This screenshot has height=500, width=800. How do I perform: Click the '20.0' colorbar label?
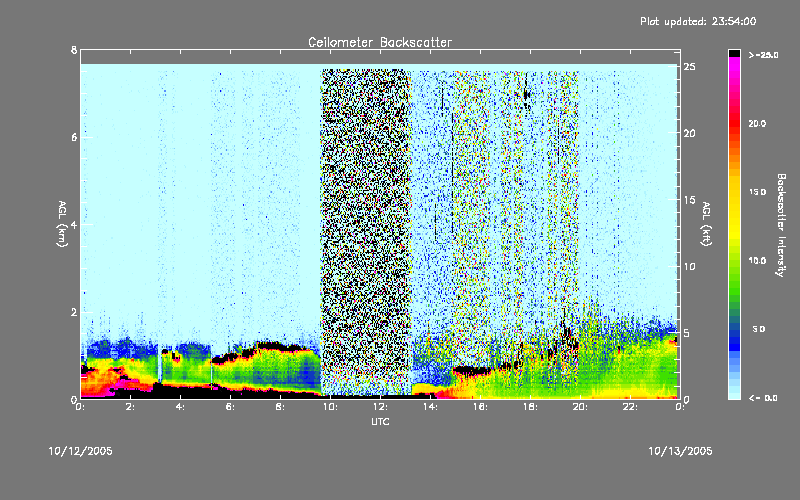coord(757,123)
